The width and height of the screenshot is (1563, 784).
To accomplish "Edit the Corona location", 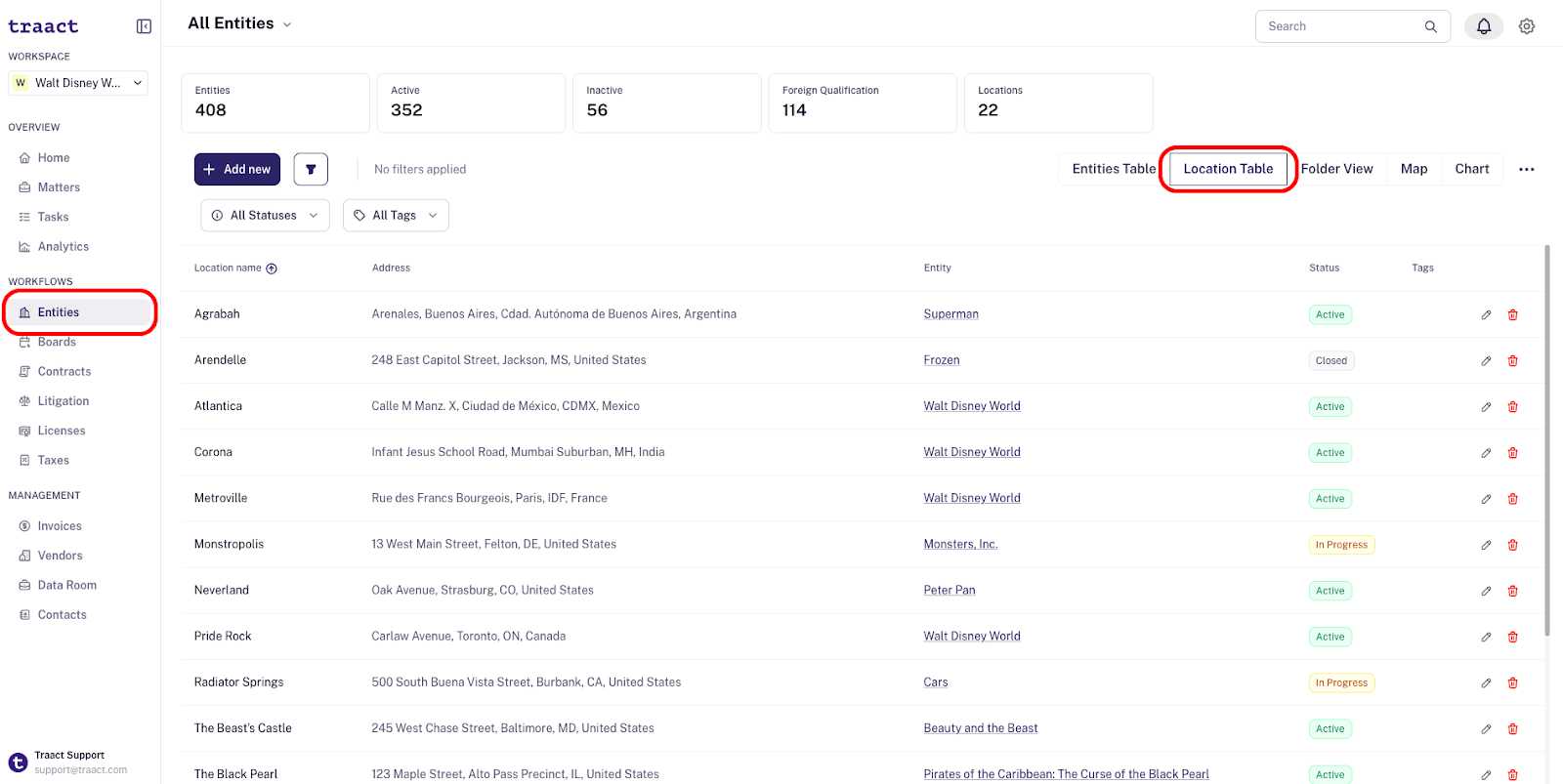I will 1486,452.
